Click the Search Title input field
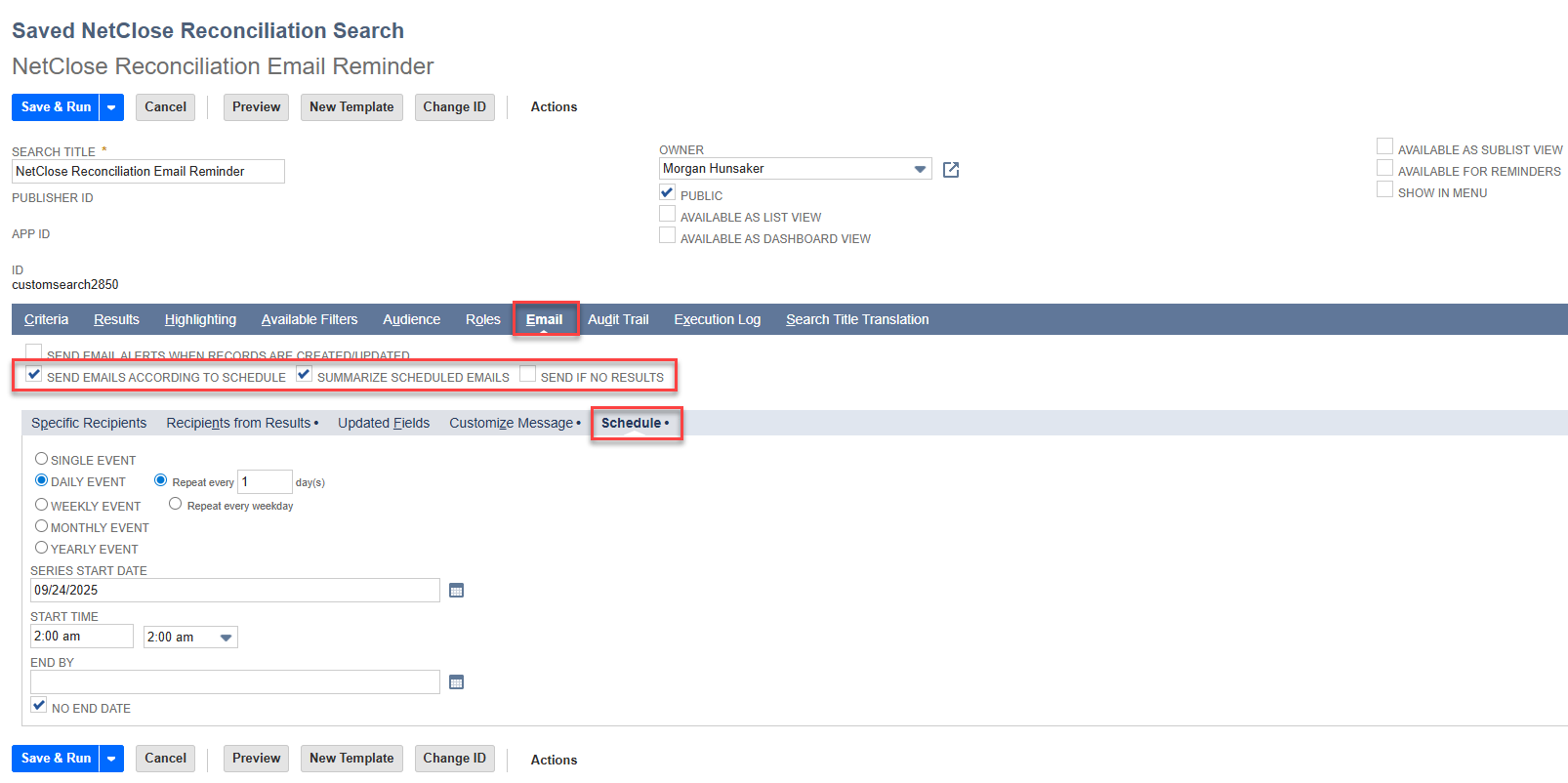Screen dimensions: 1568x783 pos(148,172)
